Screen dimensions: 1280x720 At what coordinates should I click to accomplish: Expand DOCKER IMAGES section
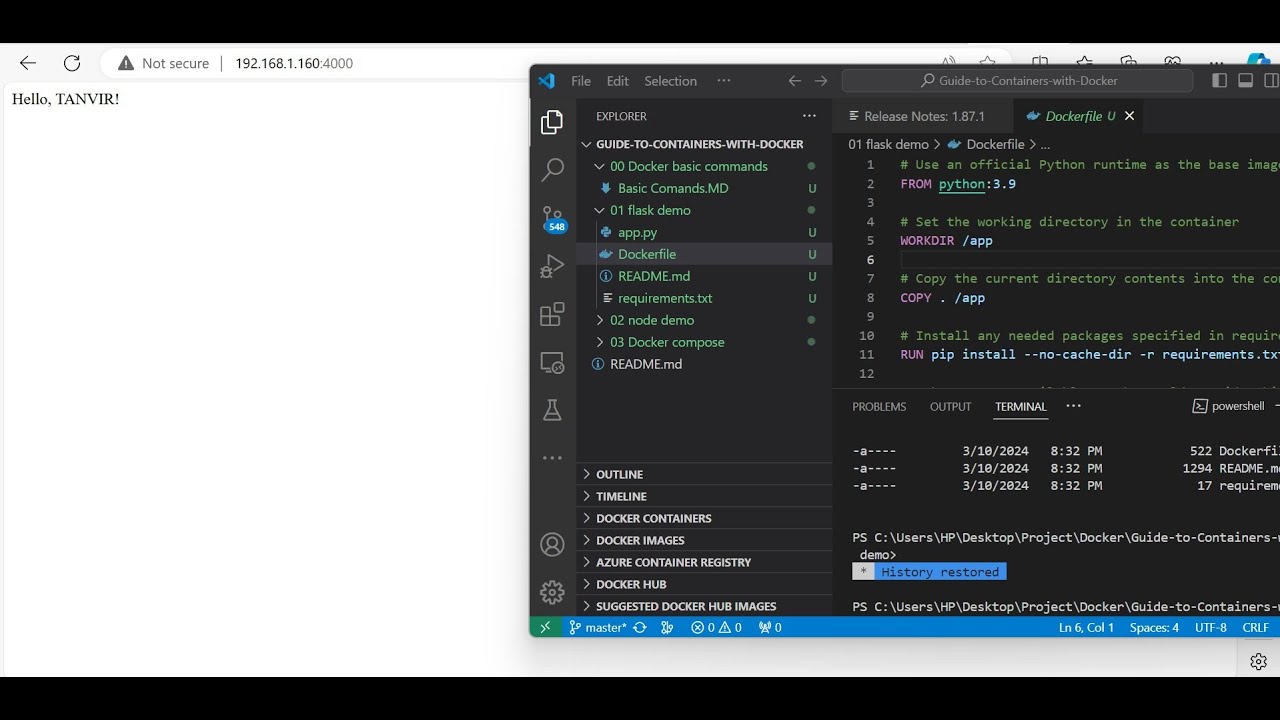tap(704, 540)
